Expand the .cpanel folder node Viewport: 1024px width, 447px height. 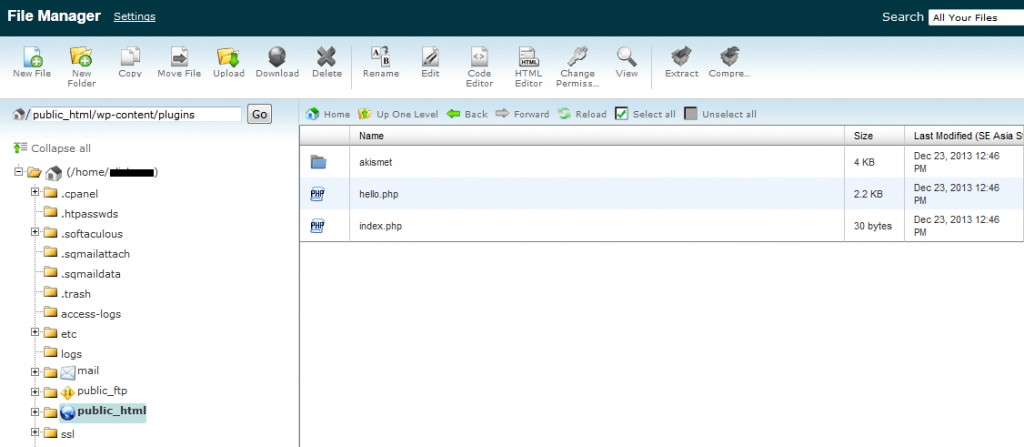coord(35,193)
